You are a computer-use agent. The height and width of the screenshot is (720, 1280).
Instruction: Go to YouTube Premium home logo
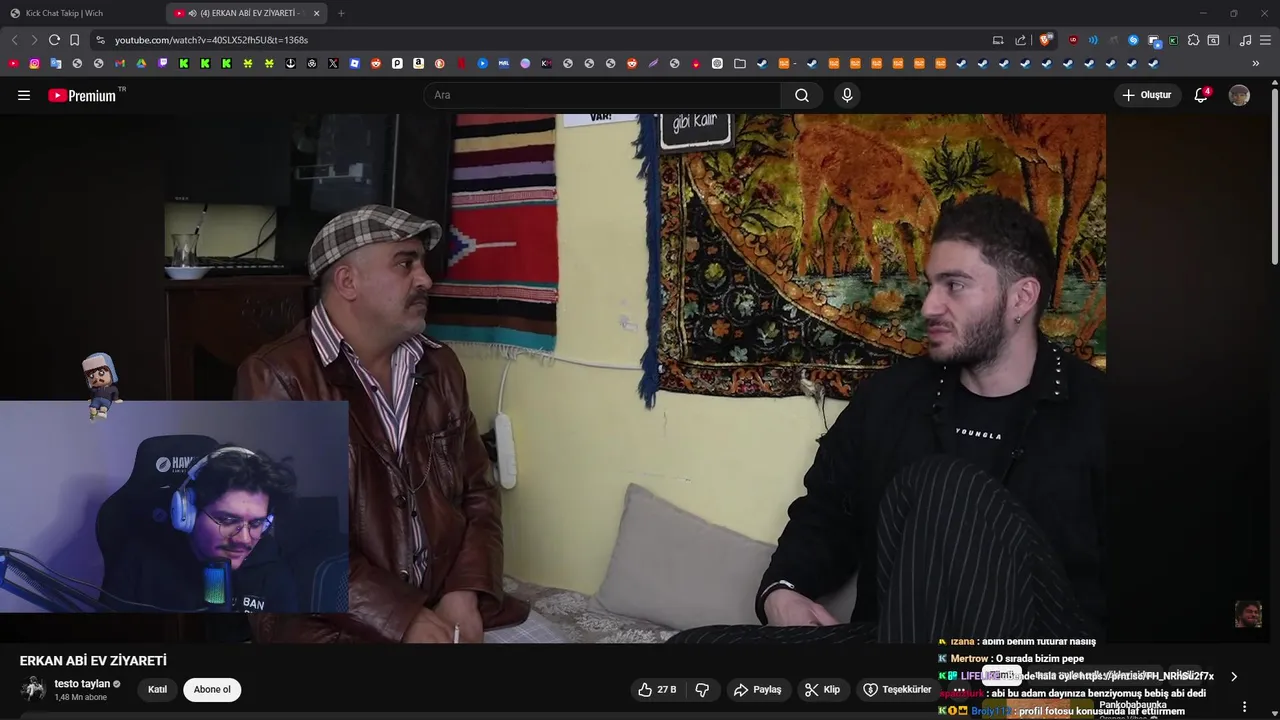84,95
